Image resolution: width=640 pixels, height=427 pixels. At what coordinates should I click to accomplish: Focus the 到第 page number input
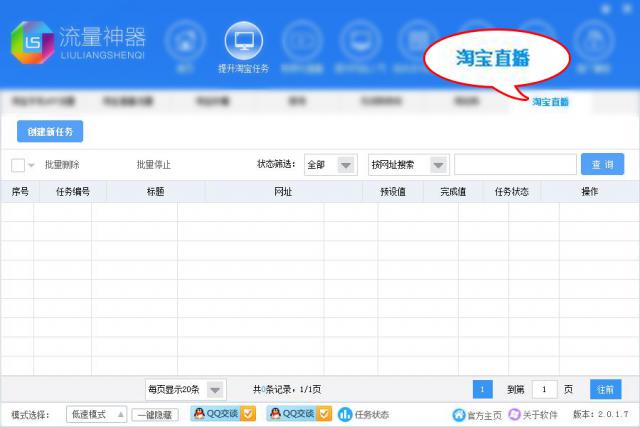click(544, 389)
